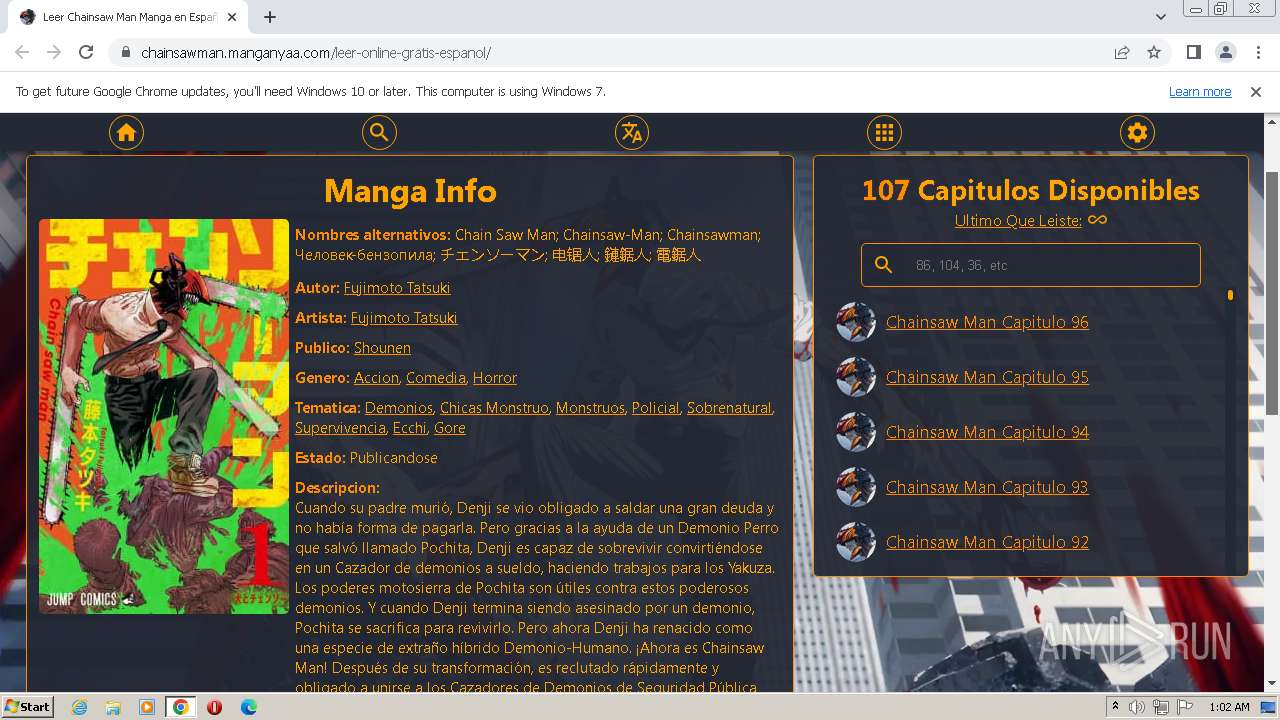Show hidden system tray icons
1280x720 pixels.
(x=1116, y=707)
